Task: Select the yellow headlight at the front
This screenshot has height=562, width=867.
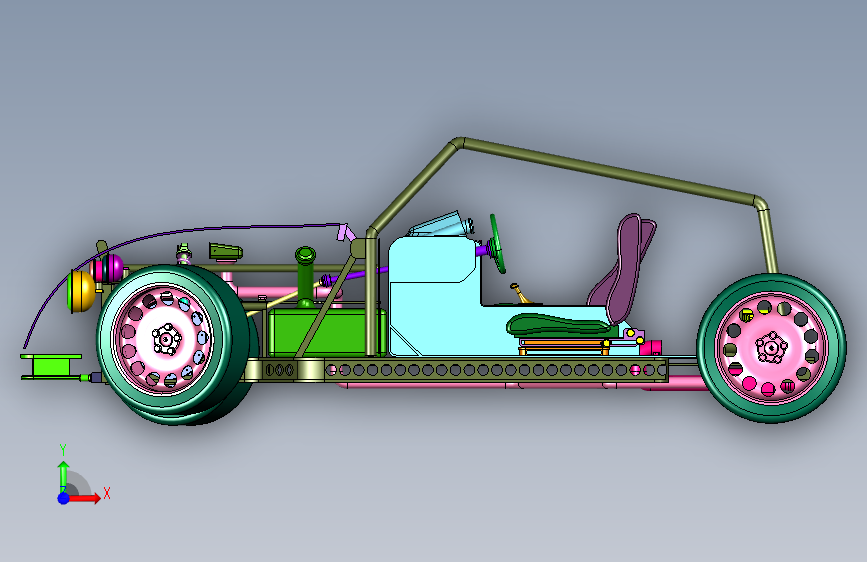Action: point(82,291)
